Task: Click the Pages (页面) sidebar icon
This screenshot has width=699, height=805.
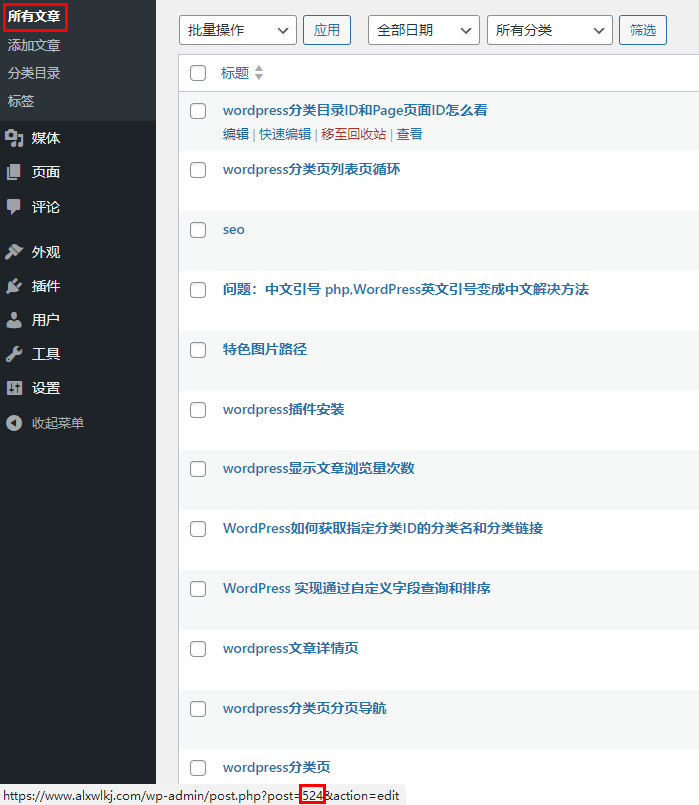Action: 14,172
